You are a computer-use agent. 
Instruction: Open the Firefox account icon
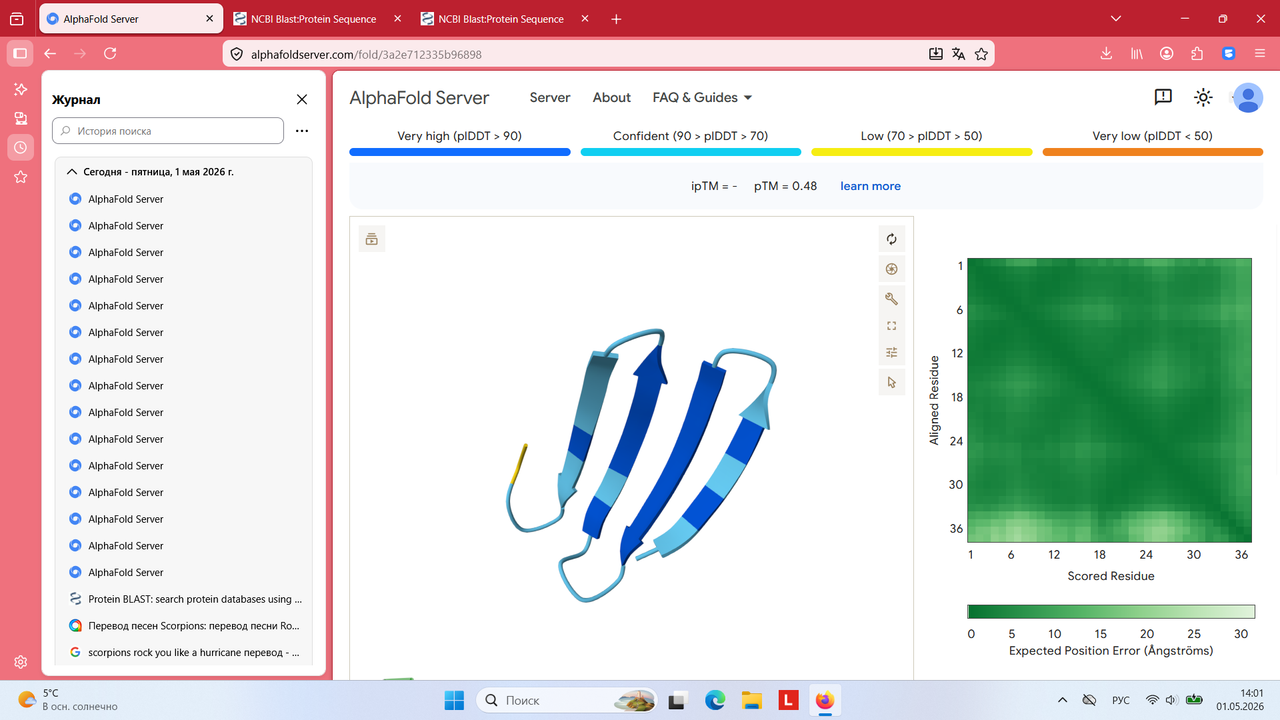tap(1167, 54)
